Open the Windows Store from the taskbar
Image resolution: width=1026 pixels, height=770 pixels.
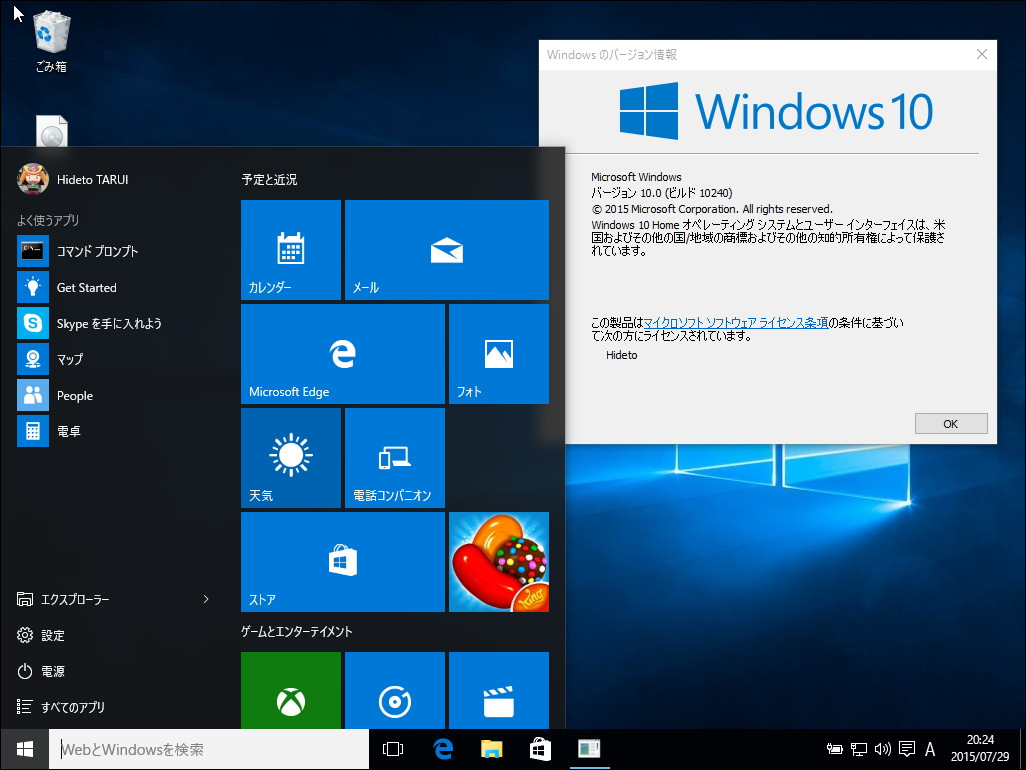click(539, 748)
